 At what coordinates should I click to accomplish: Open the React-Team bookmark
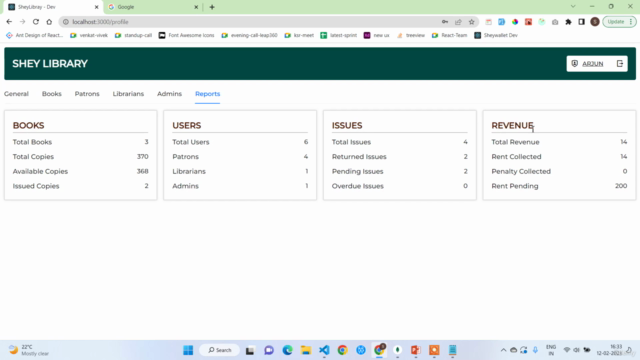[449, 36]
